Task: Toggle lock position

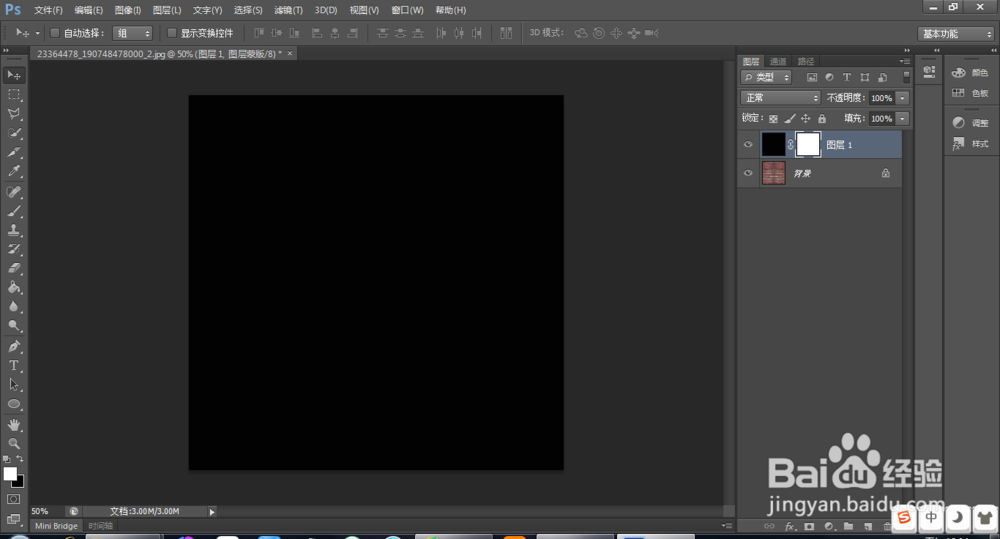Action: point(805,119)
